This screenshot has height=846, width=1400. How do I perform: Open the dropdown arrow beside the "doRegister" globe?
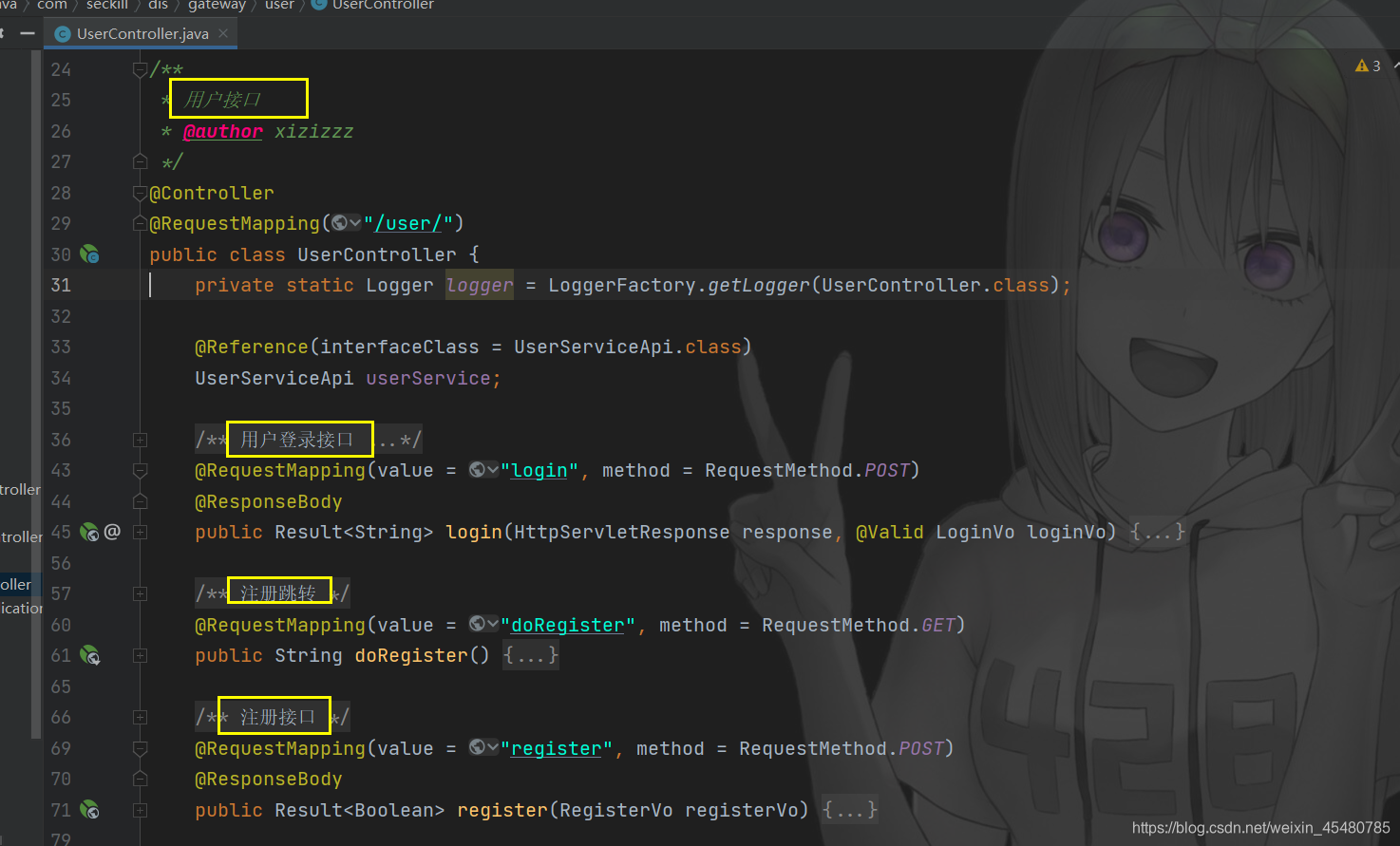pyautogui.click(x=493, y=624)
